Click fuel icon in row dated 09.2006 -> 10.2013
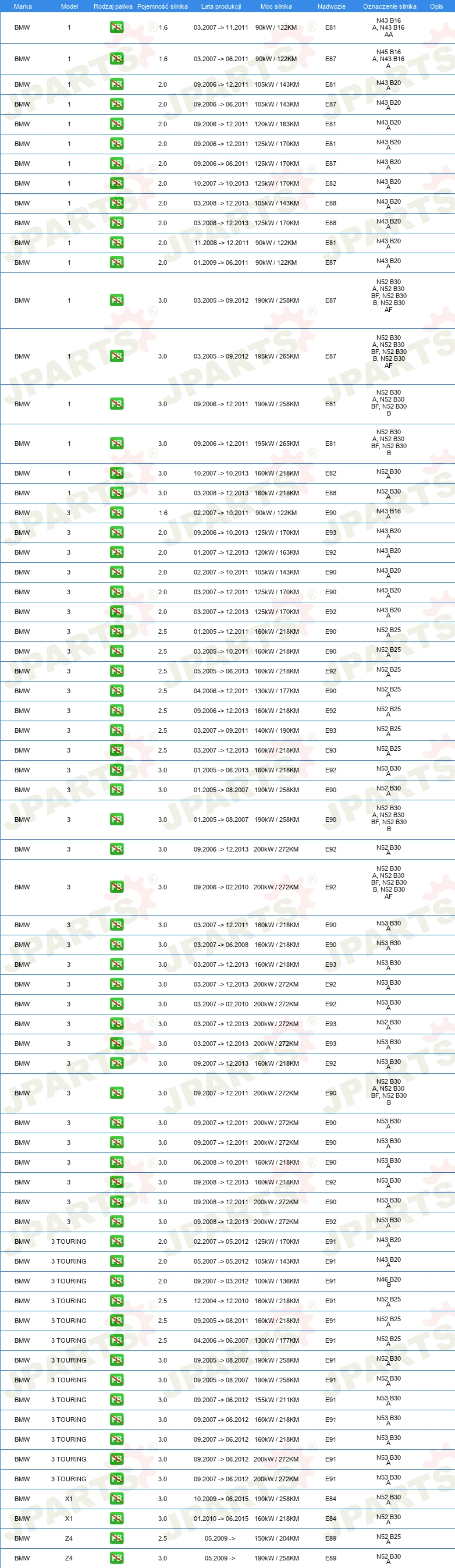 tap(116, 533)
